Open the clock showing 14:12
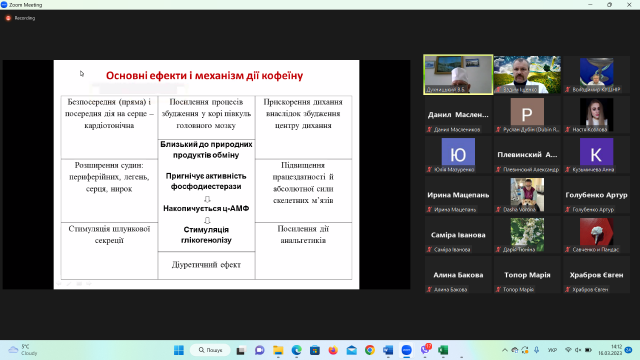 (611, 350)
